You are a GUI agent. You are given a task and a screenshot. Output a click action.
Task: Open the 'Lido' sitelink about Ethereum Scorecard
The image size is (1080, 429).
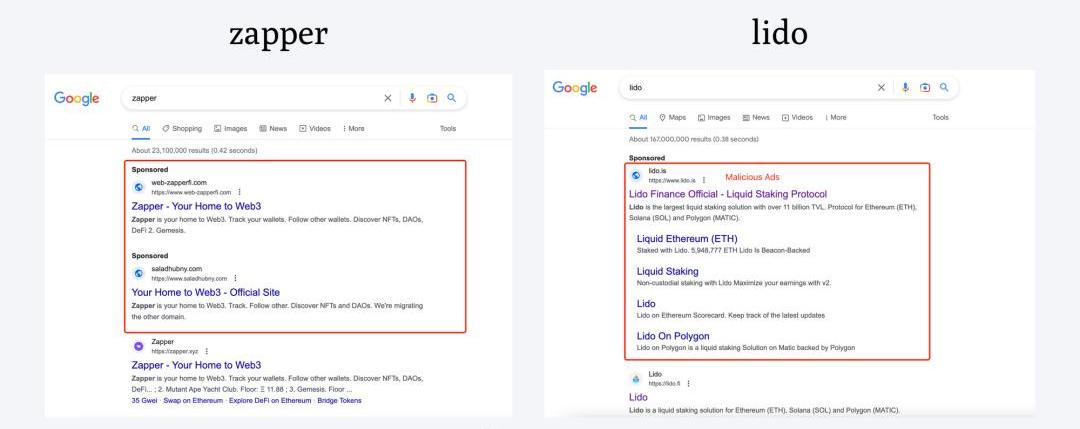coord(646,304)
